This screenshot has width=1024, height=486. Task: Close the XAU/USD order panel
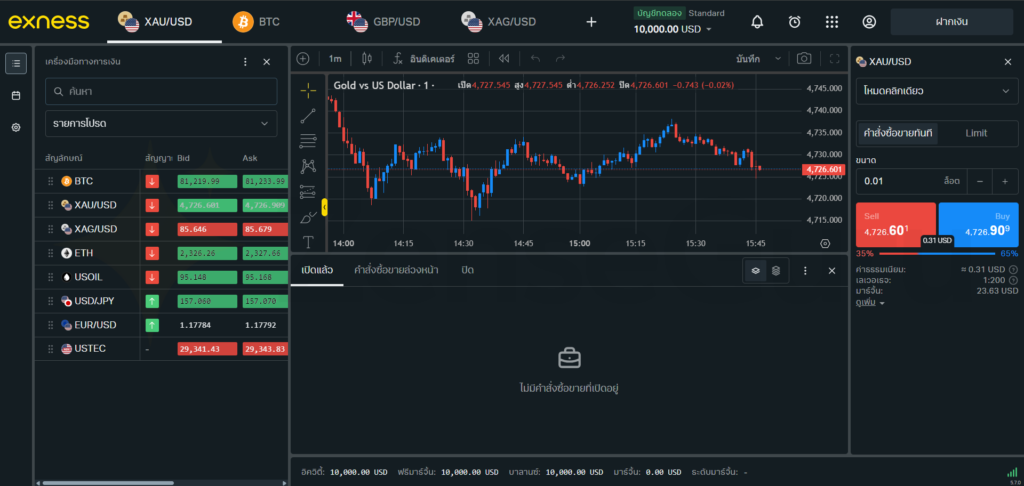[1007, 61]
